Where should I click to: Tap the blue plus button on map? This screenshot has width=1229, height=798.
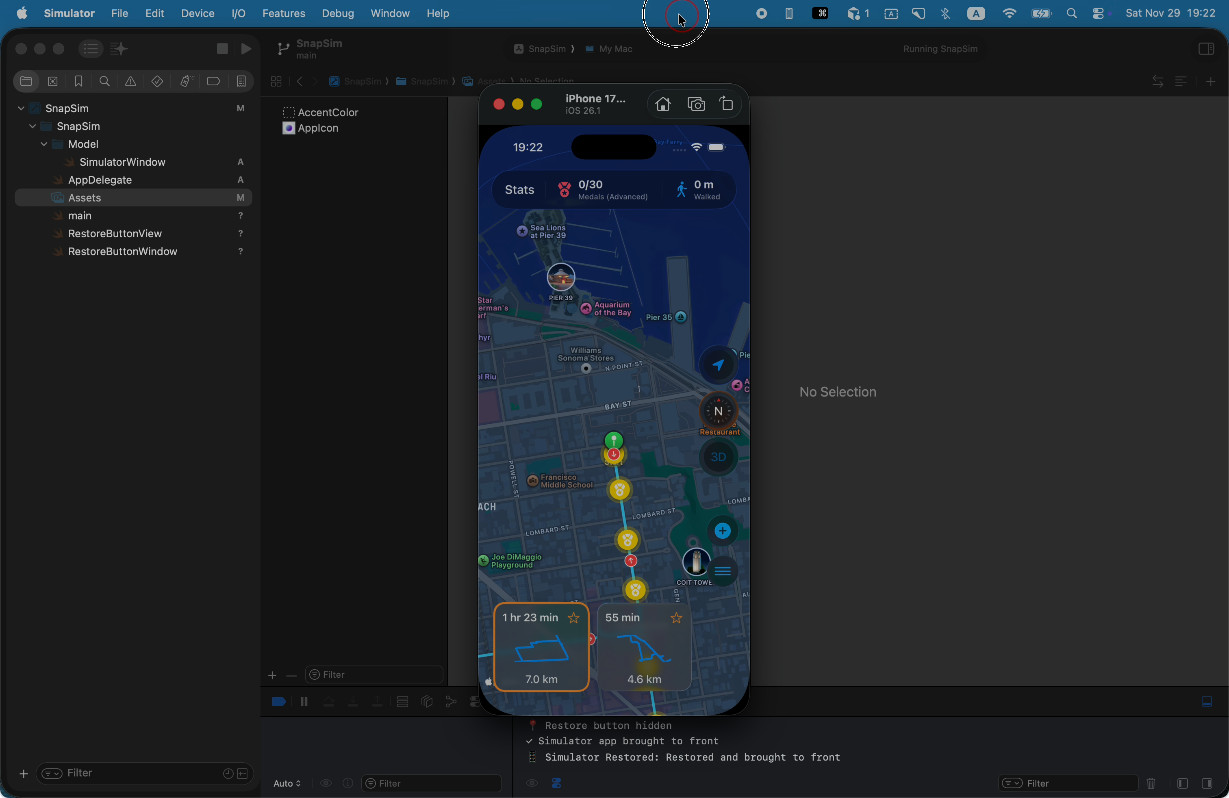722,531
